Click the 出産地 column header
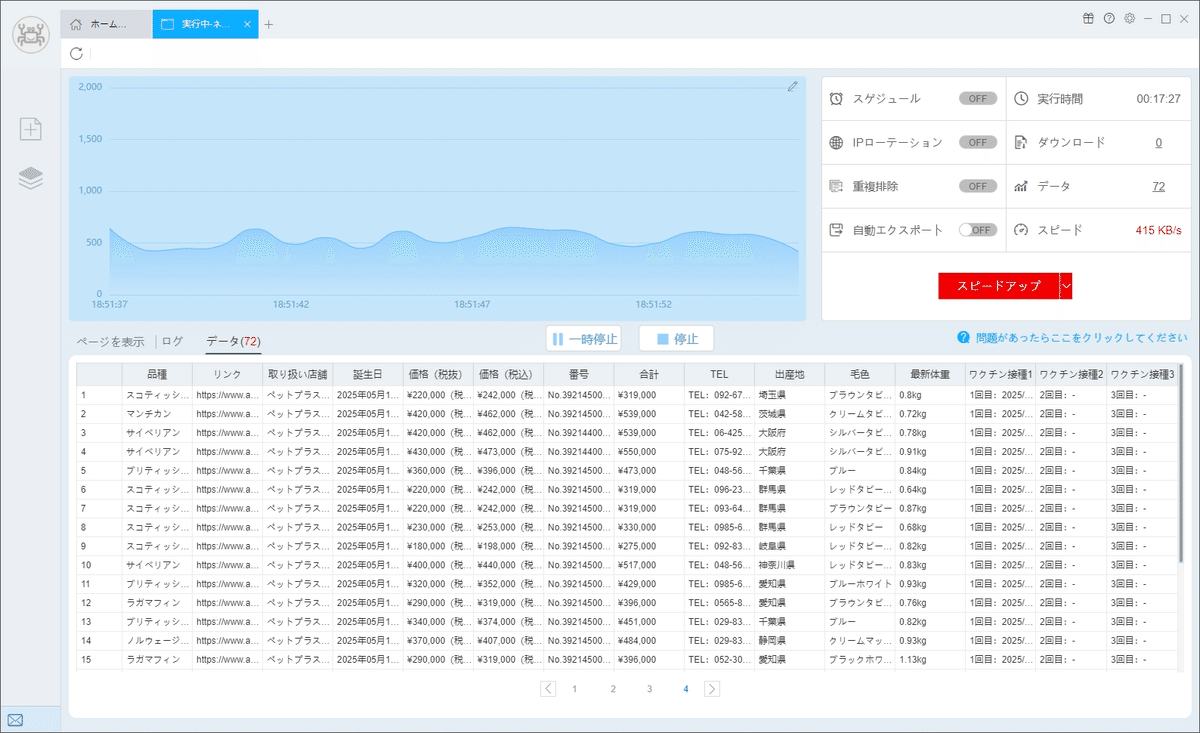Viewport: 1200px width, 733px height. click(x=789, y=374)
